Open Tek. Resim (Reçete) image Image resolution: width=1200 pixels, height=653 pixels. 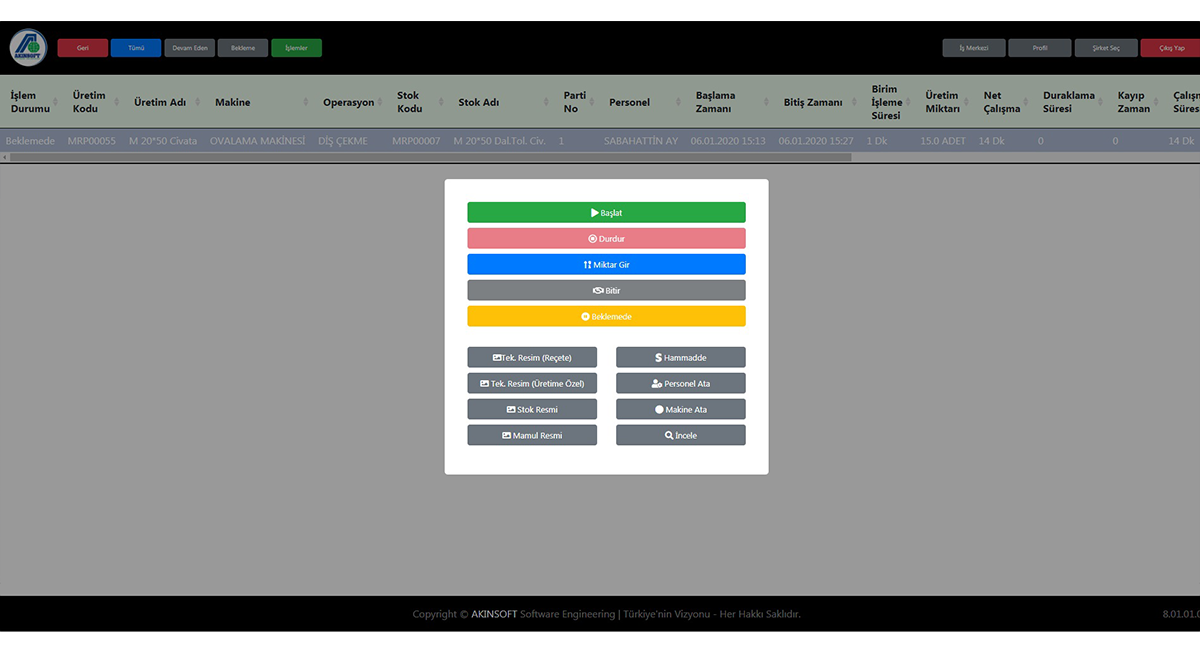click(x=532, y=358)
